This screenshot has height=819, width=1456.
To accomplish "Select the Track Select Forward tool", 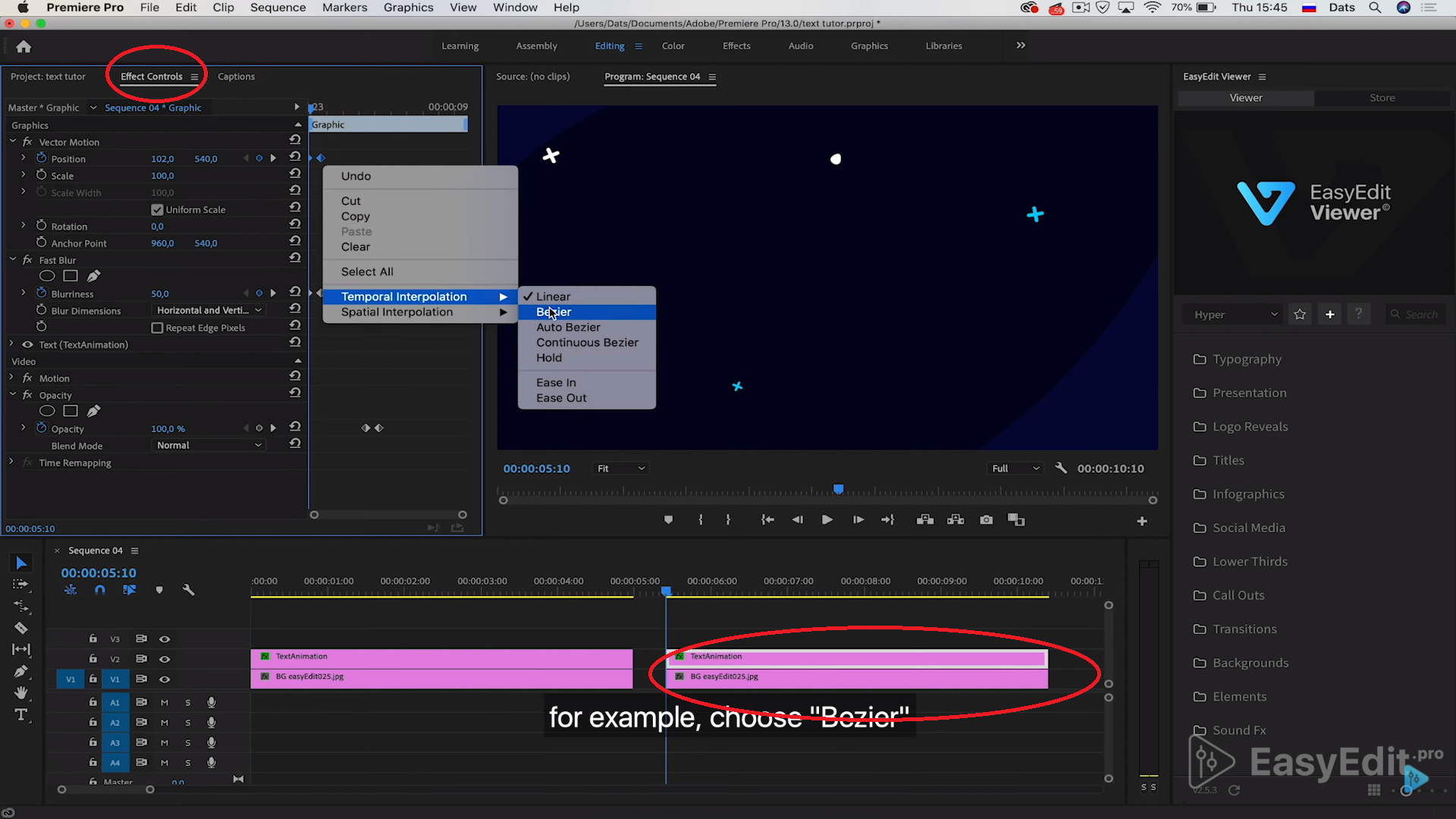I will (x=21, y=584).
